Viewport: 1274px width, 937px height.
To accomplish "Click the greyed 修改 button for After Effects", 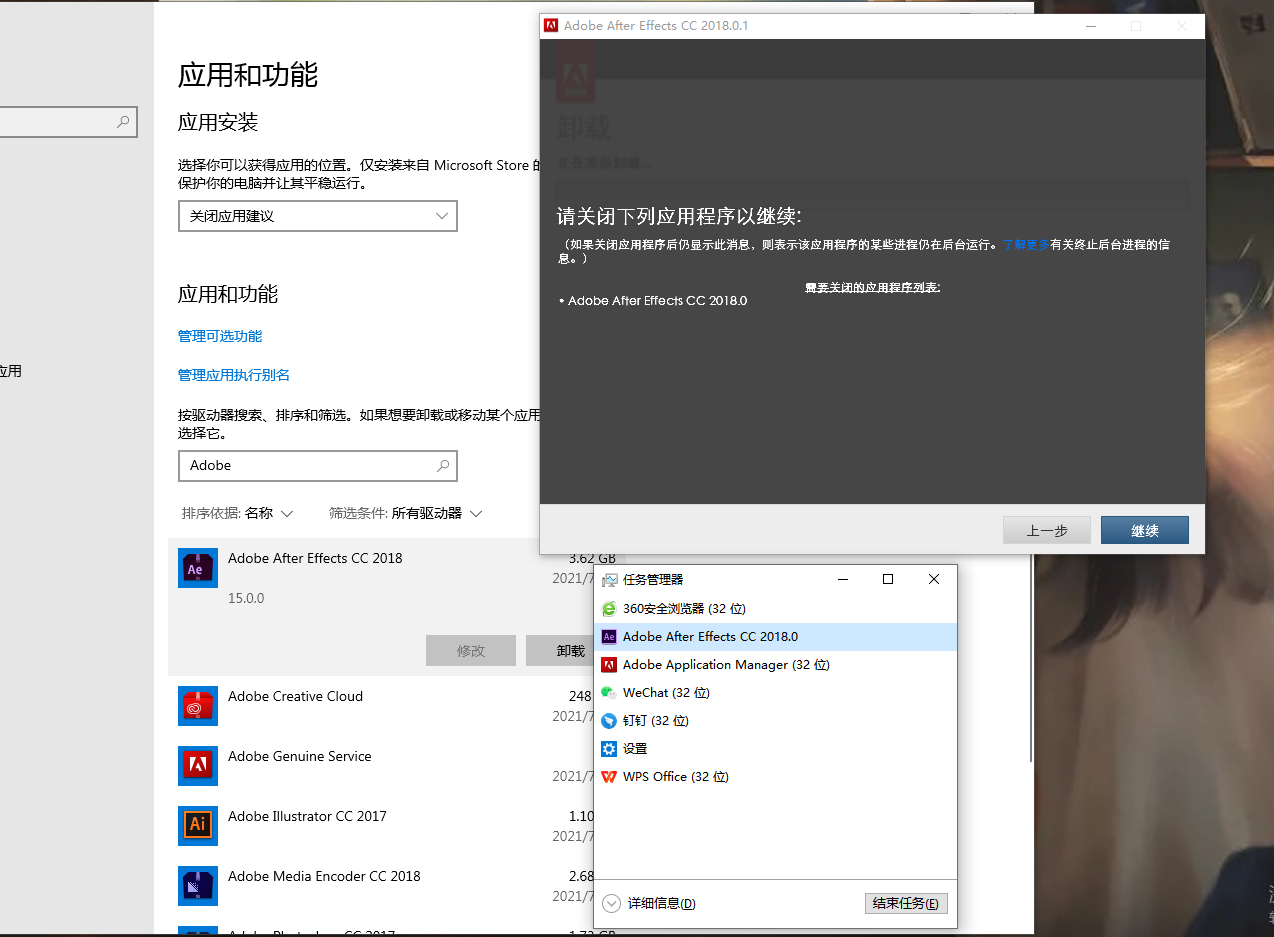I will [x=471, y=650].
